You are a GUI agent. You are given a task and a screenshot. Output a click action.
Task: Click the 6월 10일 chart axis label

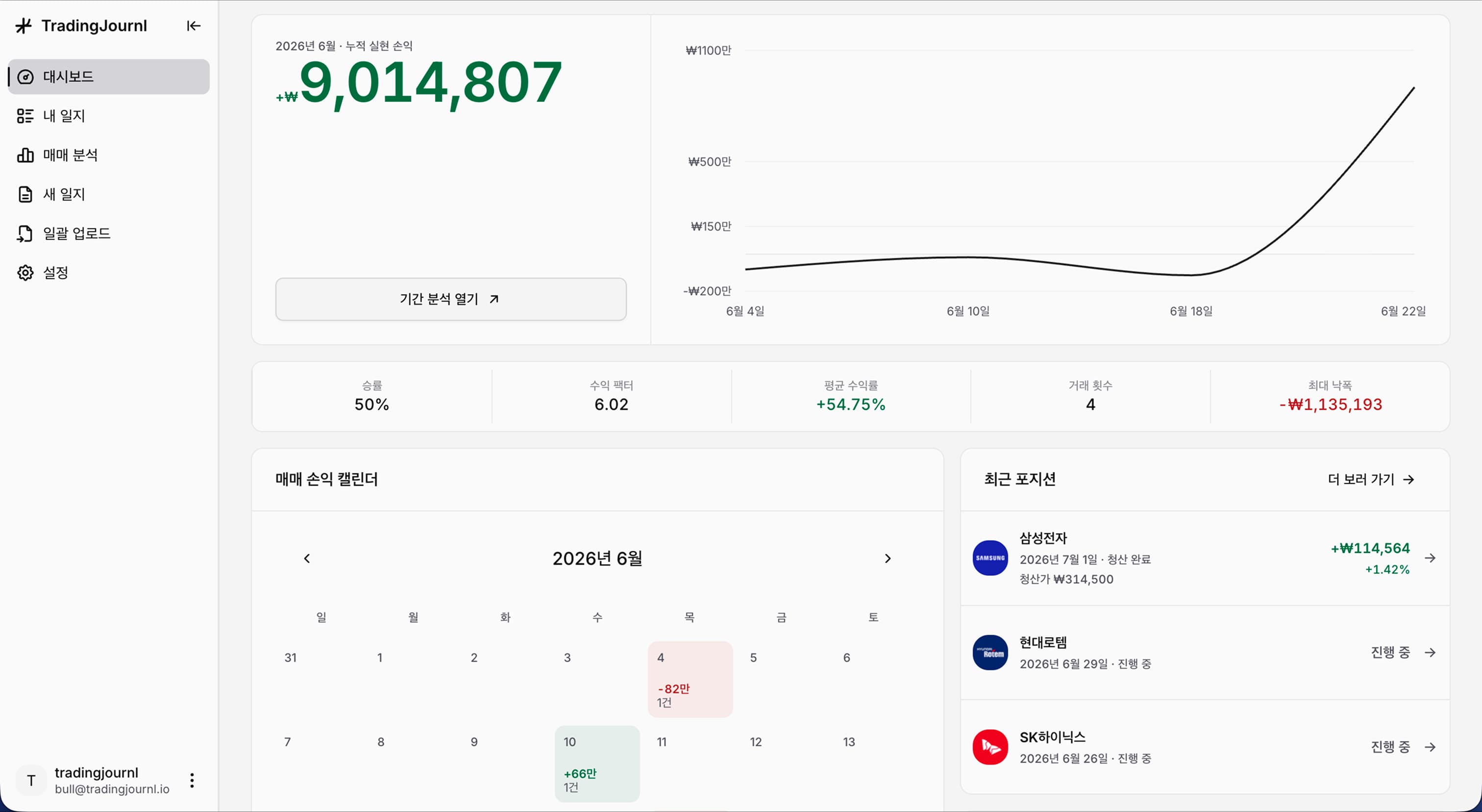tap(968, 311)
